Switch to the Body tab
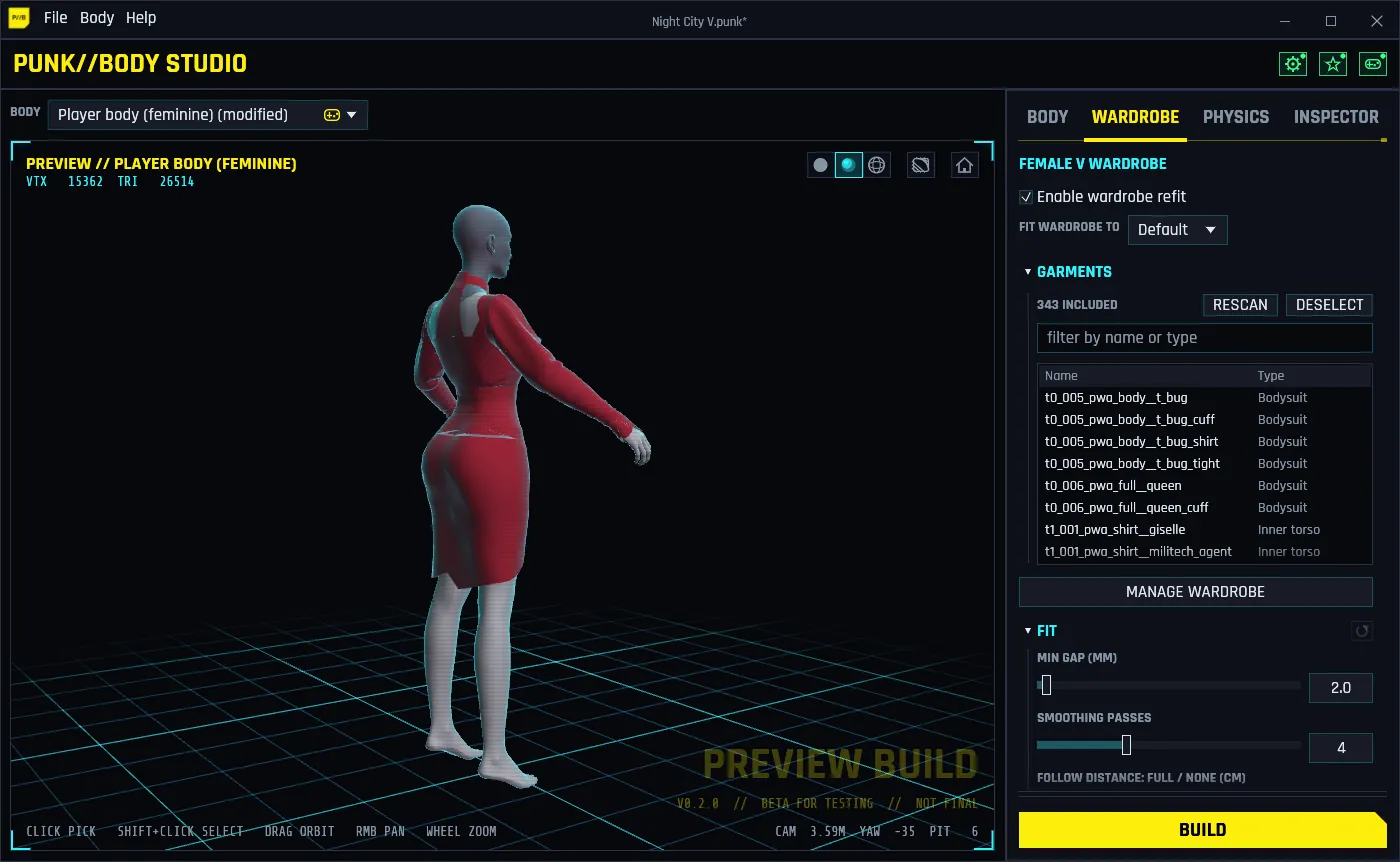This screenshot has width=1400, height=862. (x=1048, y=117)
